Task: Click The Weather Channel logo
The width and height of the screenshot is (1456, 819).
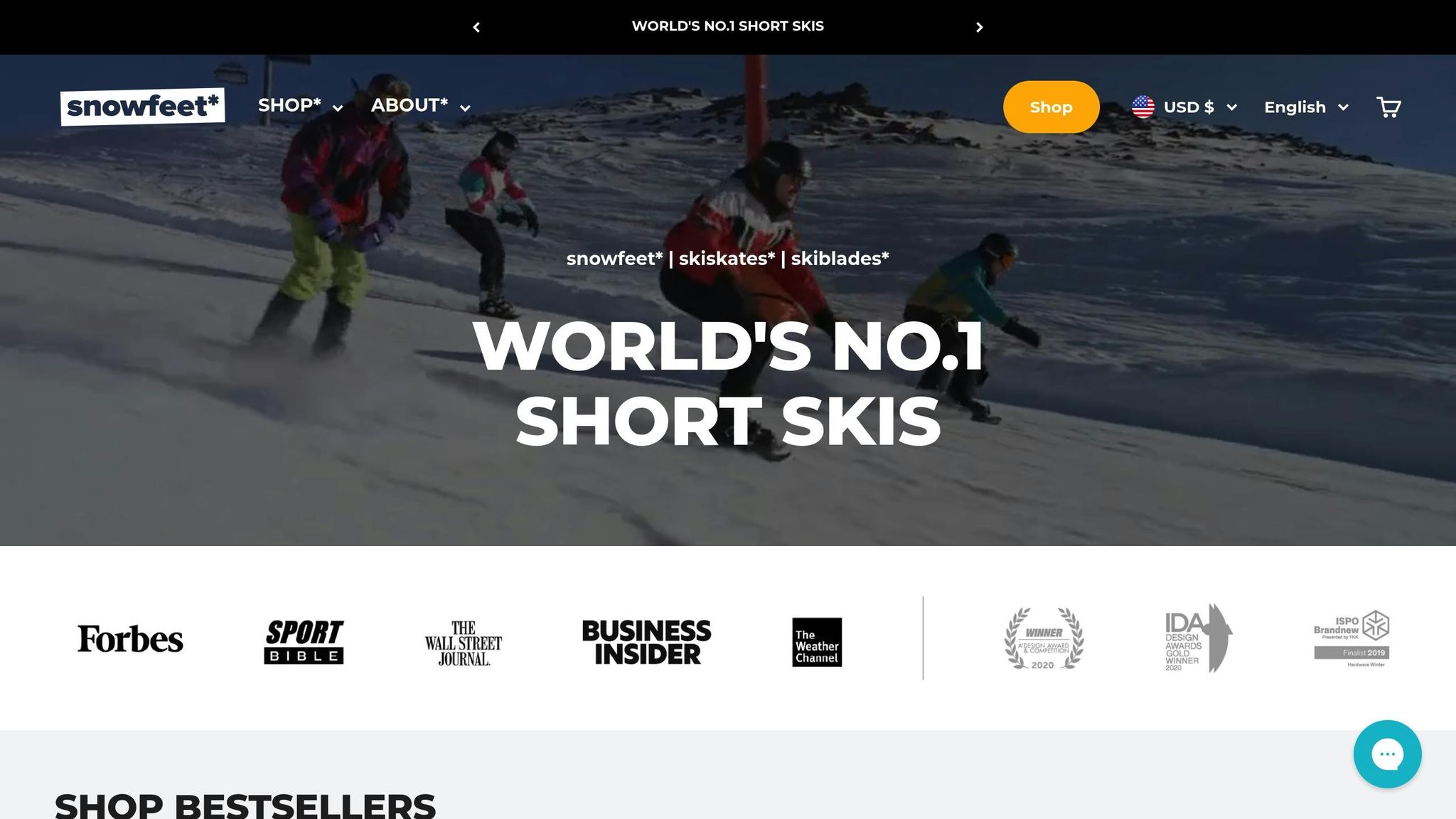Action: 817,642
